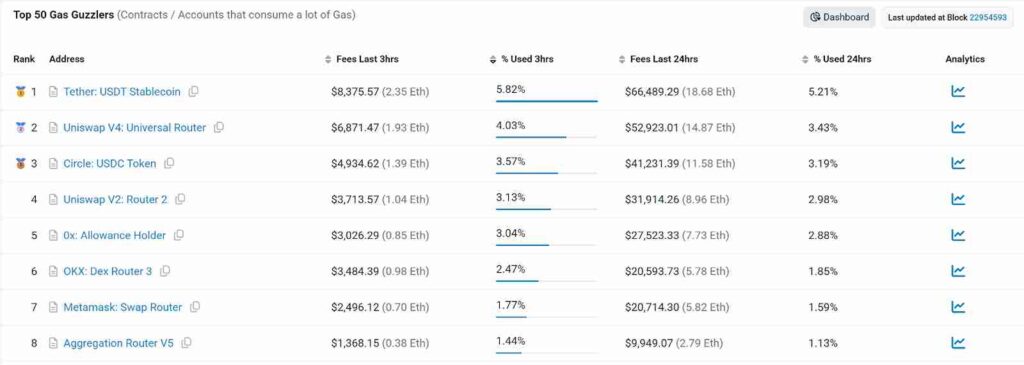The height and width of the screenshot is (365, 1024).
Task: Copy the Tether USDT Stablecoin address
Action: (x=193, y=92)
